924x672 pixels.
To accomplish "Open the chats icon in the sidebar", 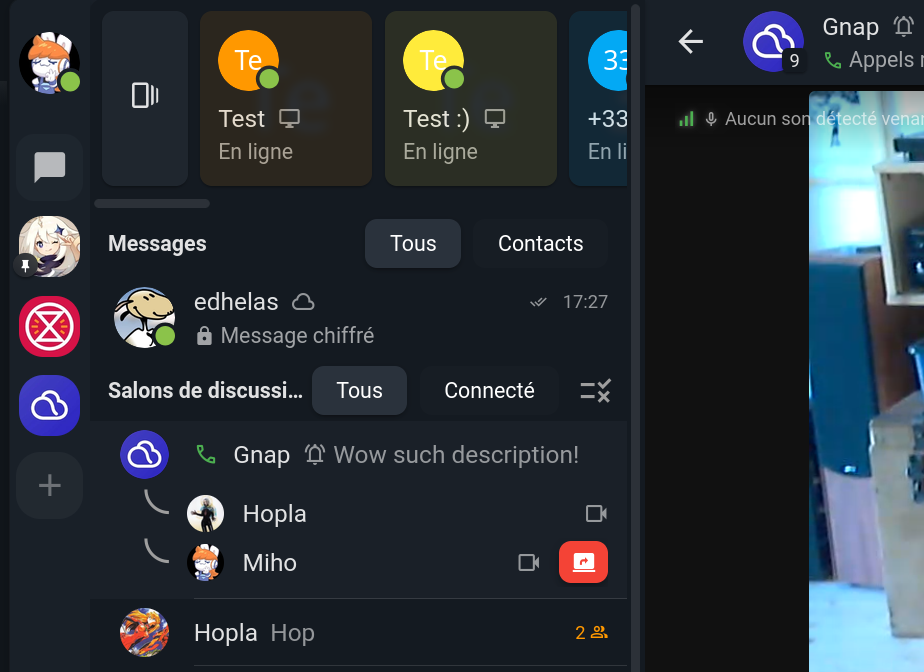I will (50, 167).
